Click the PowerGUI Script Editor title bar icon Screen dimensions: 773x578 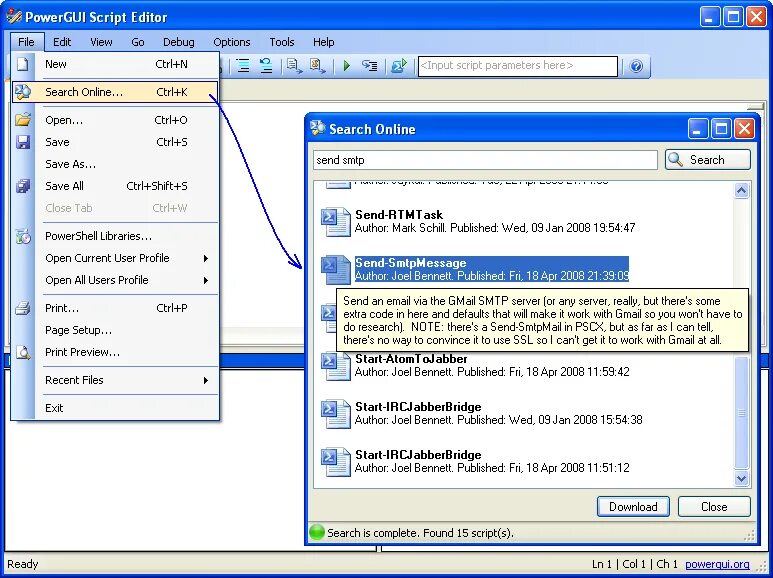pos(14,17)
